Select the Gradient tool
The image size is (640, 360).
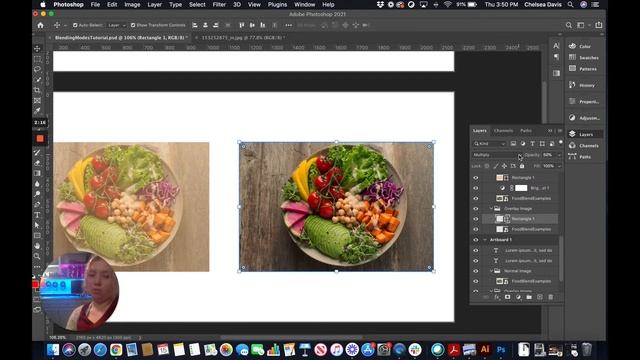click(x=37, y=173)
